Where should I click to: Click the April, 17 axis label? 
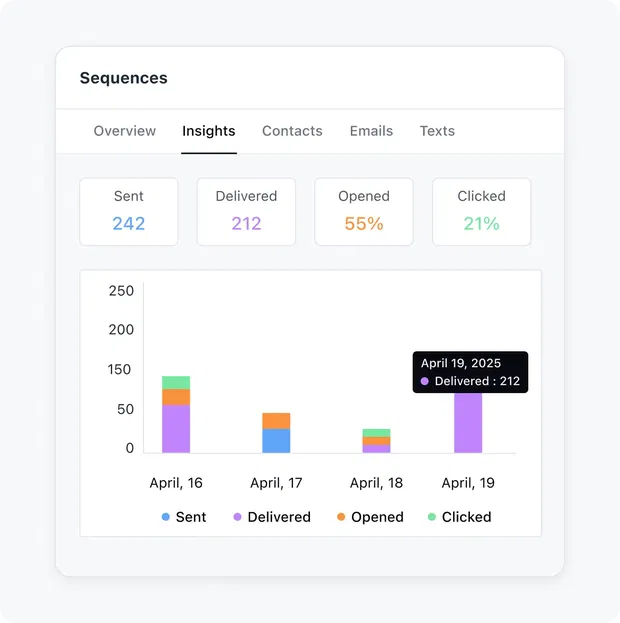(x=276, y=483)
